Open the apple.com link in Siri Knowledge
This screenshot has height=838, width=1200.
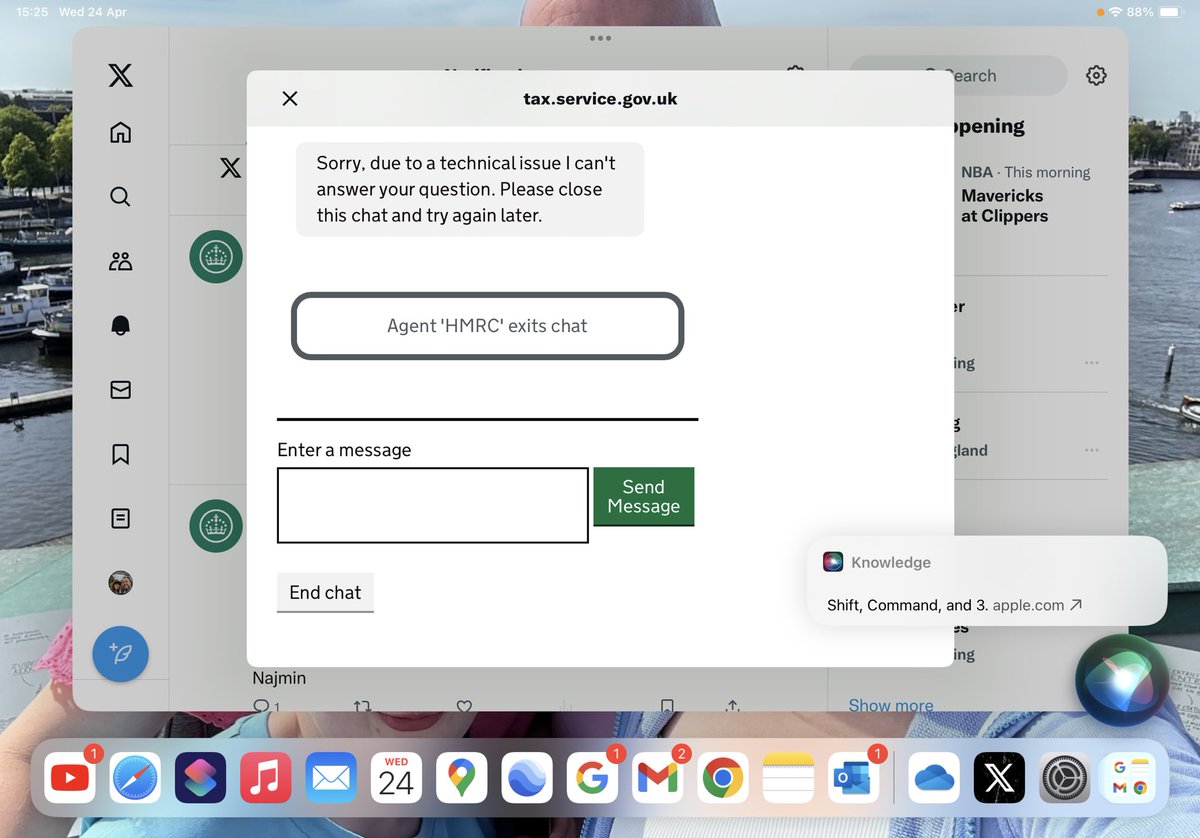pyautogui.click(x=1037, y=605)
